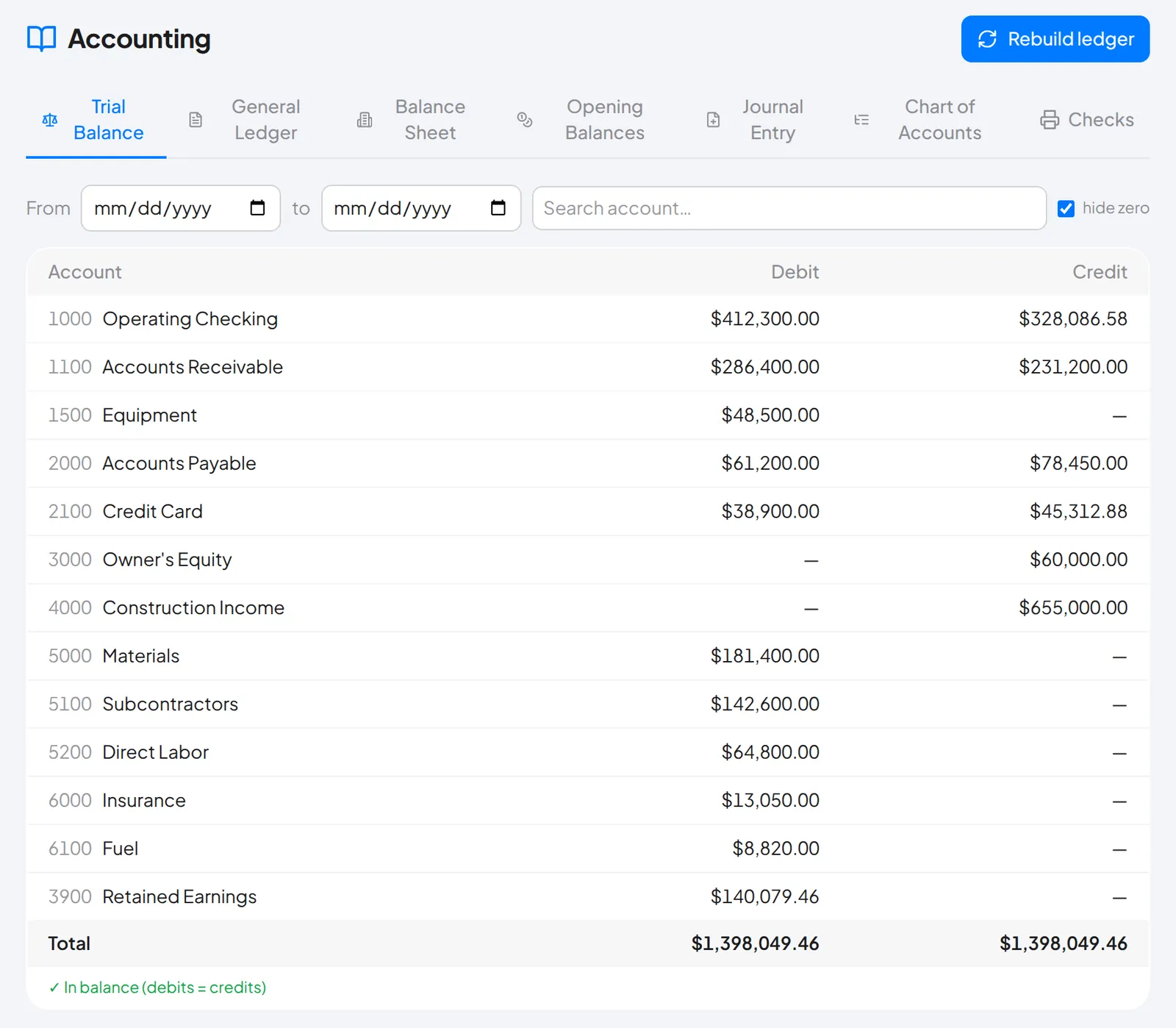Click the Subcontractors account name
Screen dimensions: 1176x1028
click(171, 704)
